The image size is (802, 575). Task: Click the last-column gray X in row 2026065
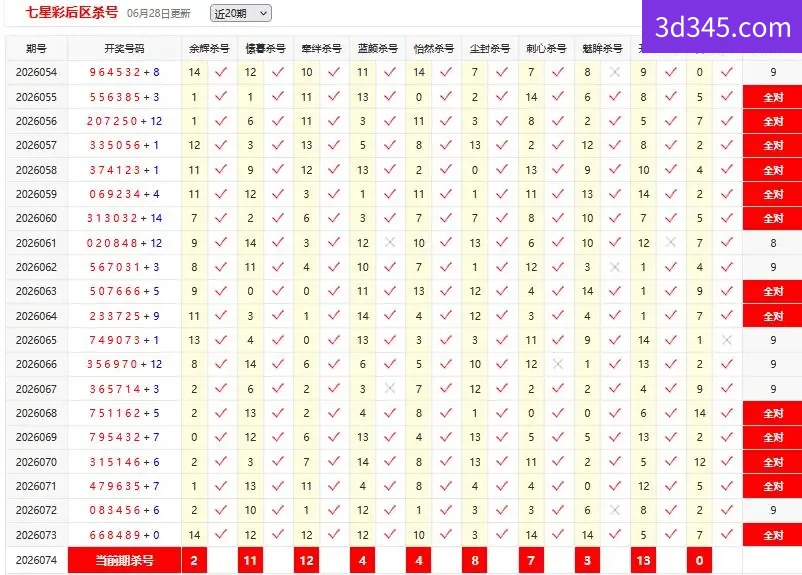click(727, 340)
